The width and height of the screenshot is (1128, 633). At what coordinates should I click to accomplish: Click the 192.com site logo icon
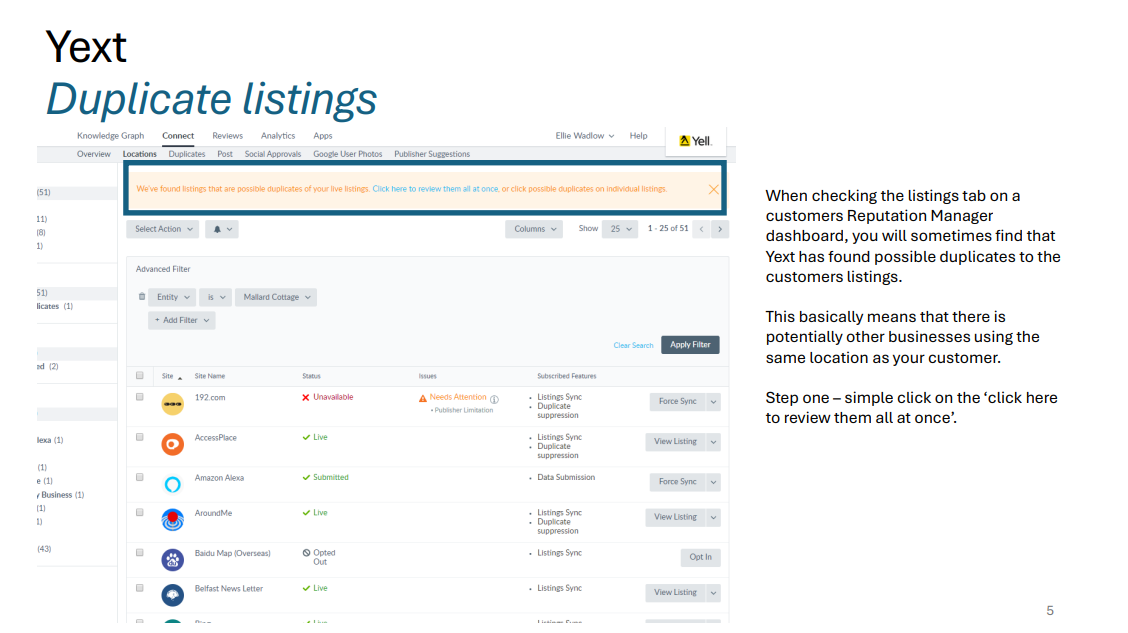(172, 404)
